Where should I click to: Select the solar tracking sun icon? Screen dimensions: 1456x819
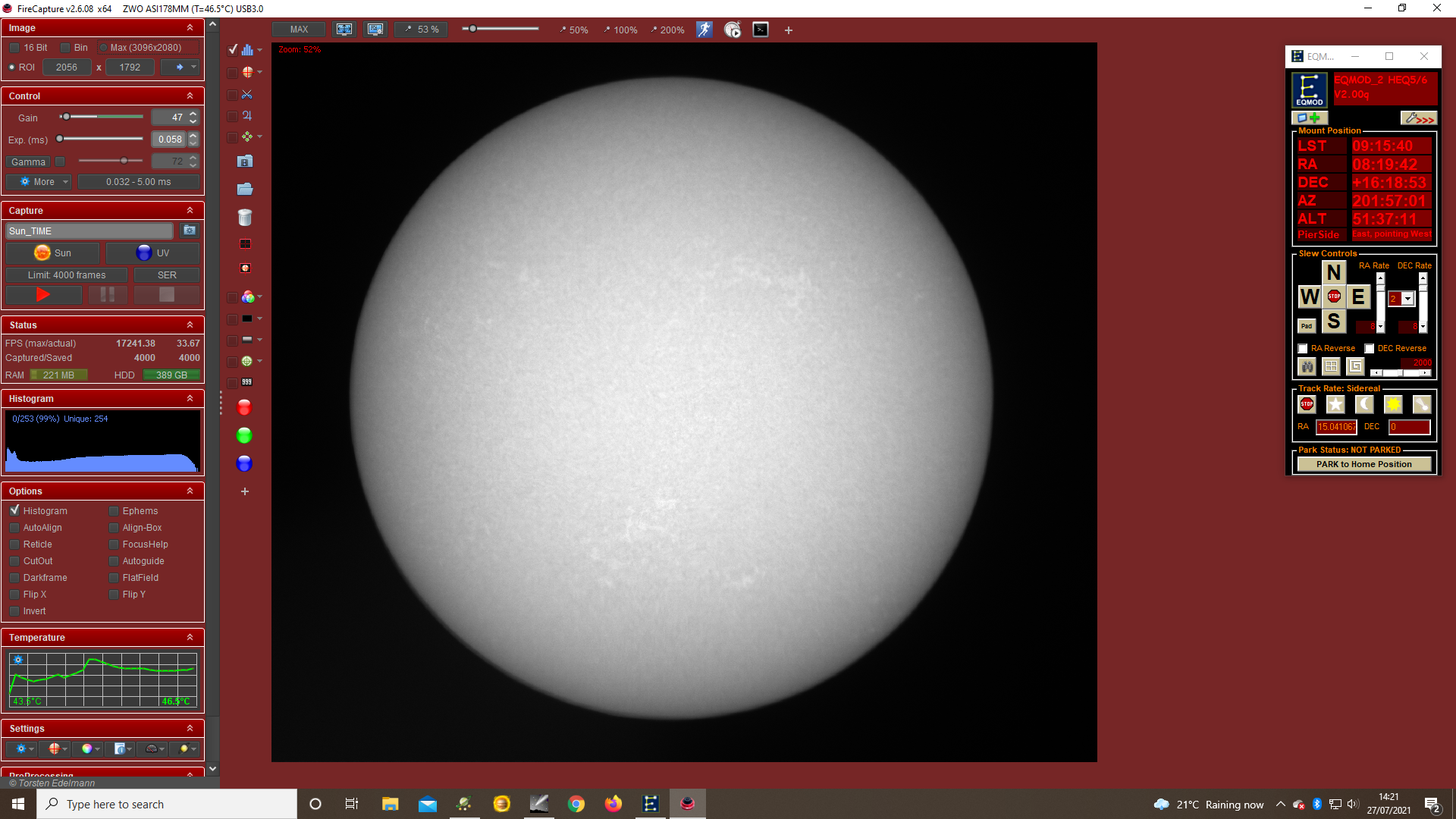1393,404
